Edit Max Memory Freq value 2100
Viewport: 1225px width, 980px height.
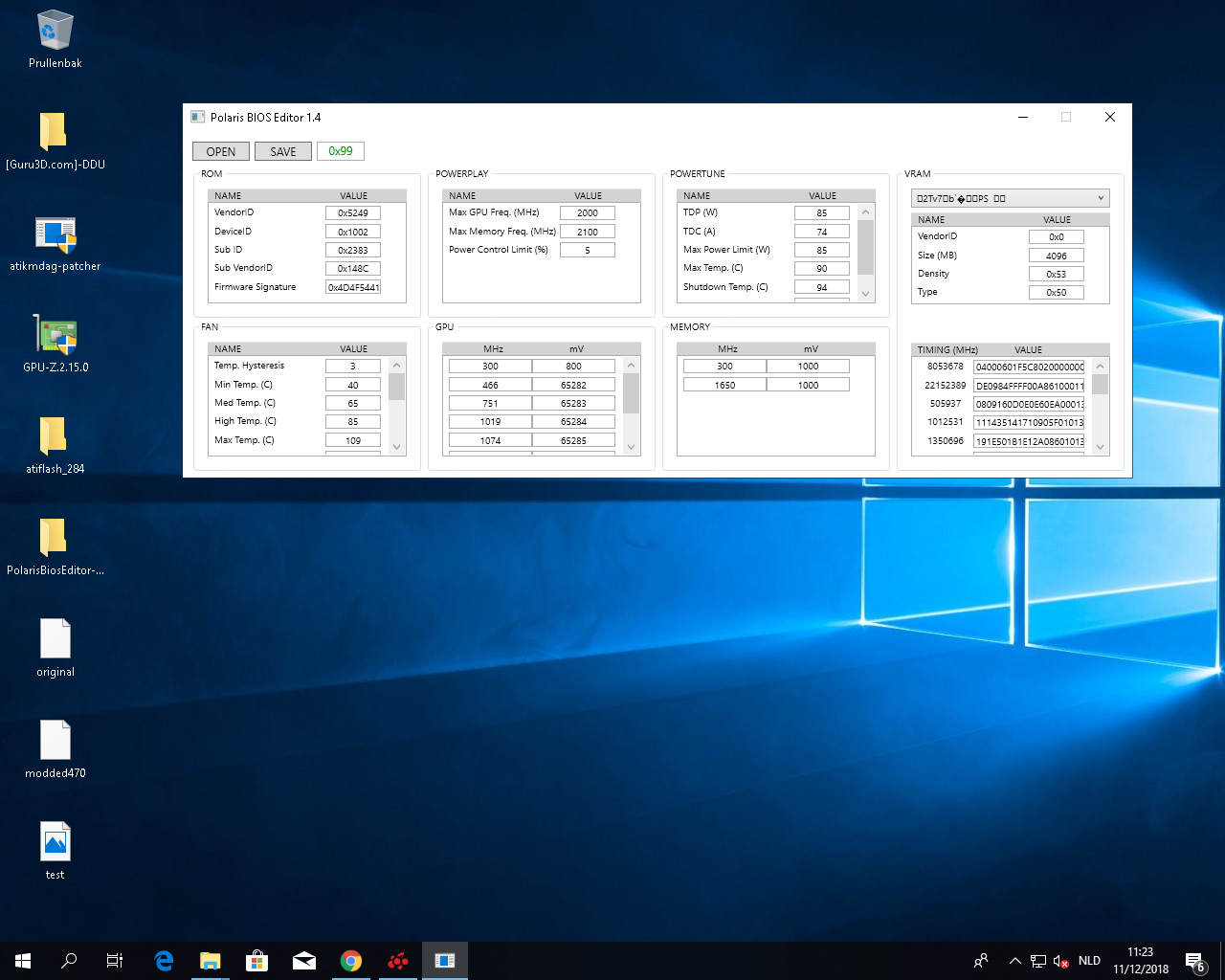(588, 232)
